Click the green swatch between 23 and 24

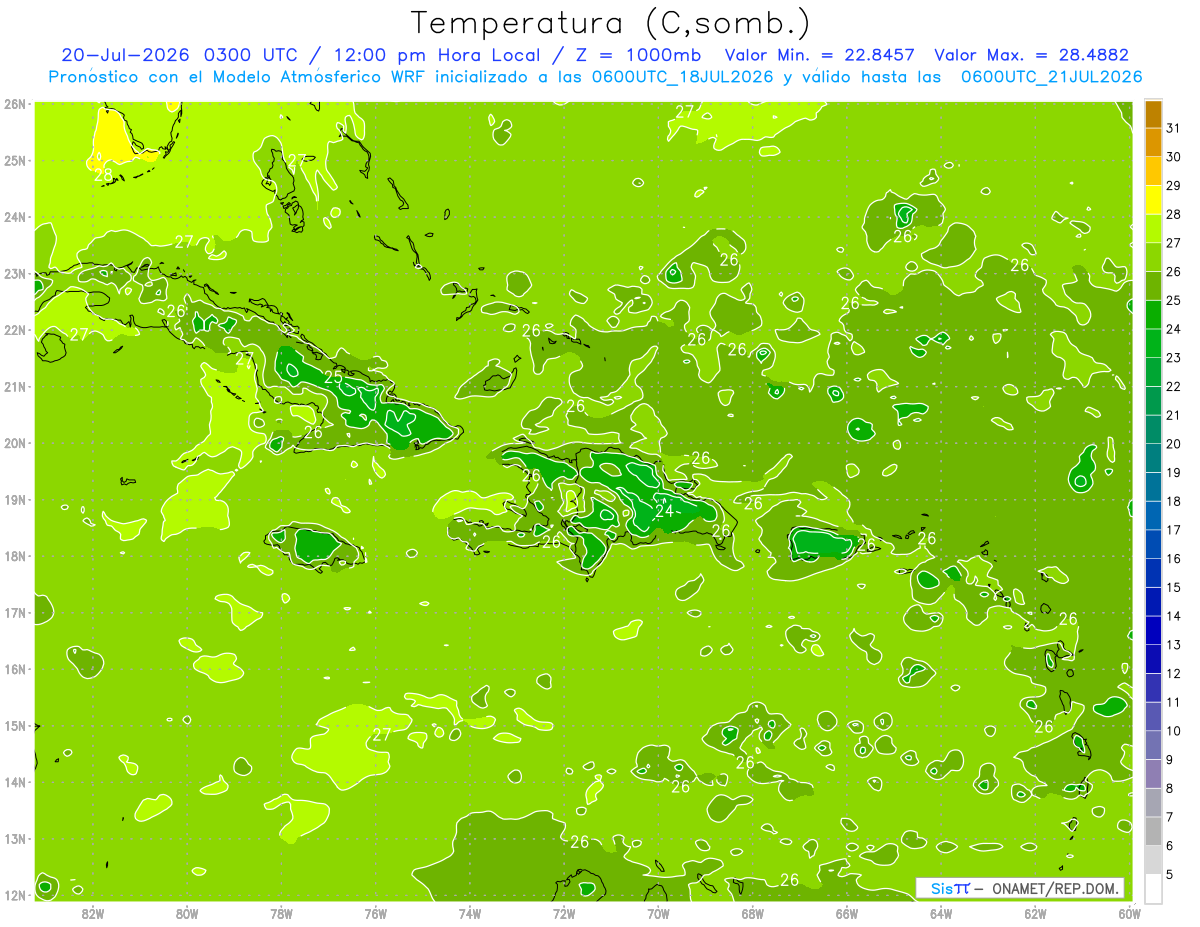click(1153, 343)
